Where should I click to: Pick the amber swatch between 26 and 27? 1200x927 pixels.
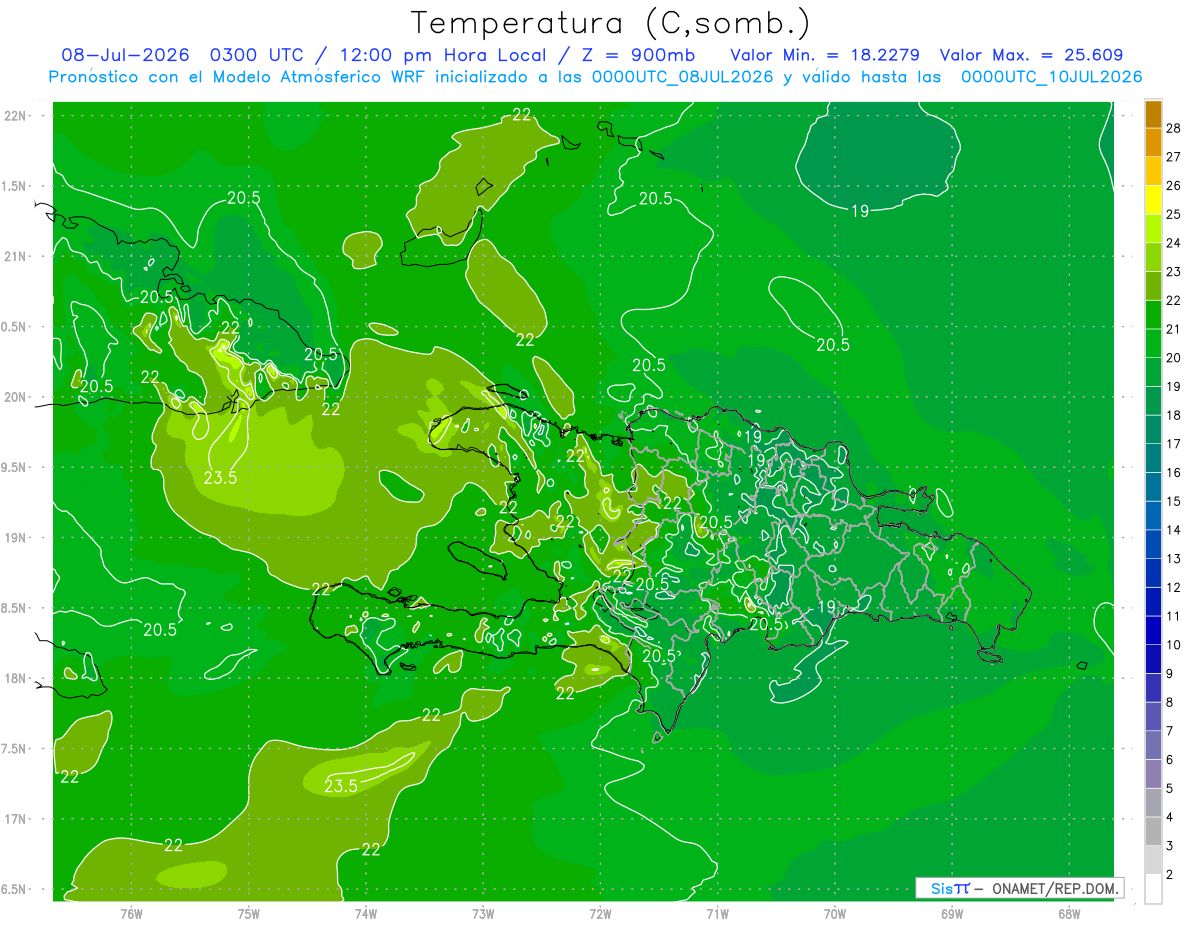click(1153, 171)
